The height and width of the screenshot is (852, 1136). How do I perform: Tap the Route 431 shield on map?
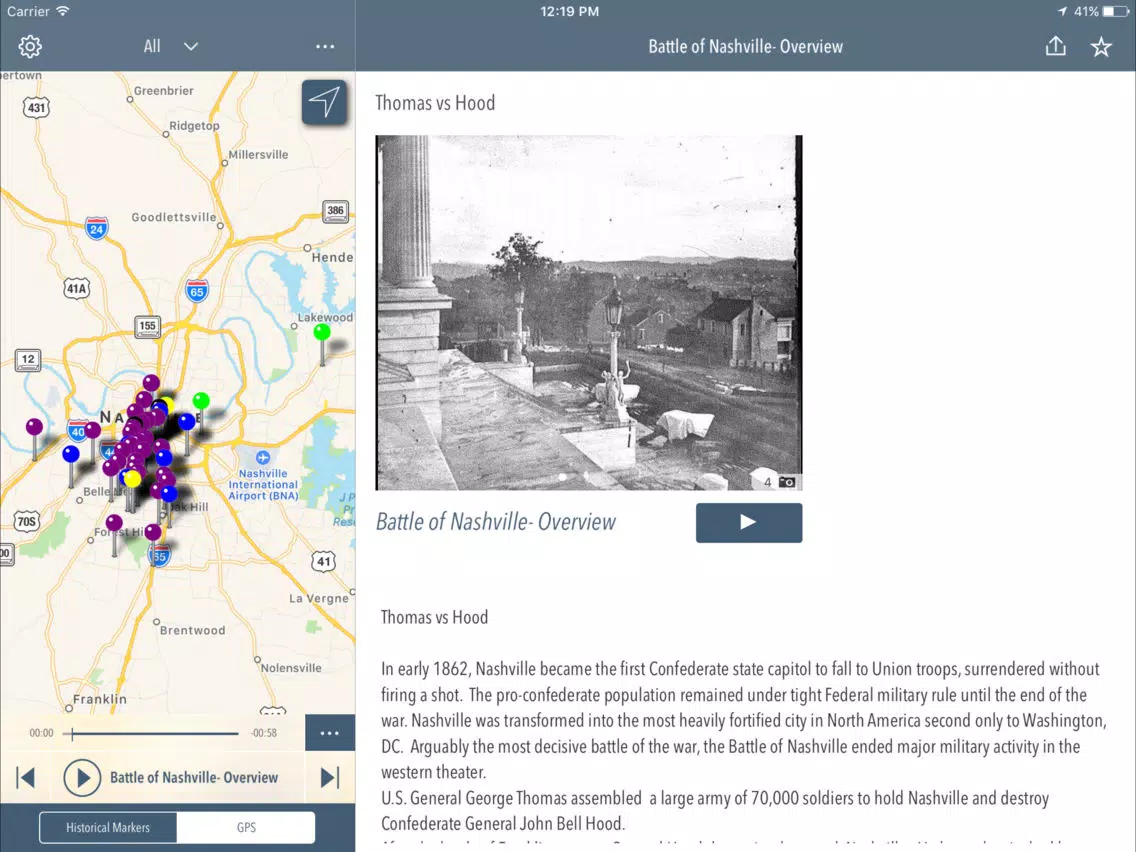36,108
